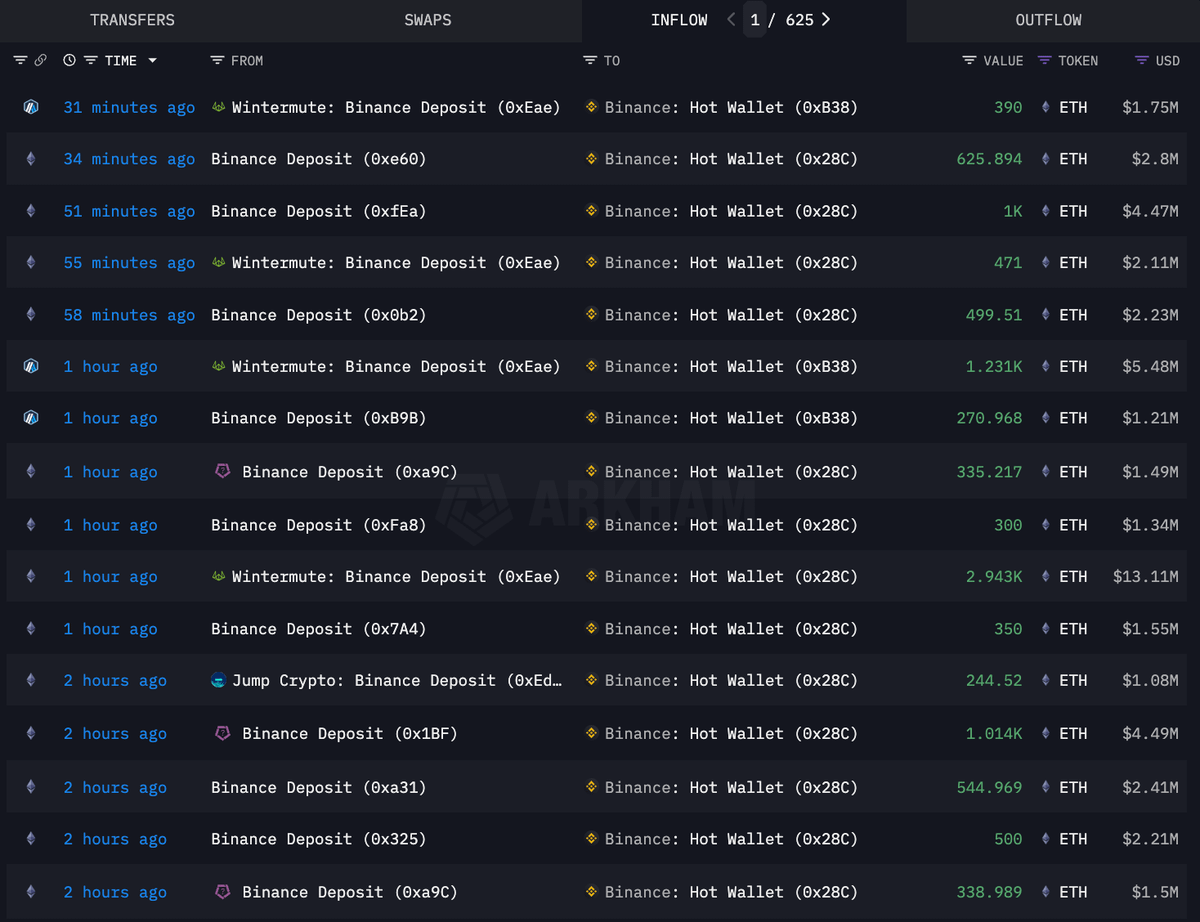This screenshot has width=1200, height=922.
Task: Click the value 499.51
Action: click(x=994, y=315)
